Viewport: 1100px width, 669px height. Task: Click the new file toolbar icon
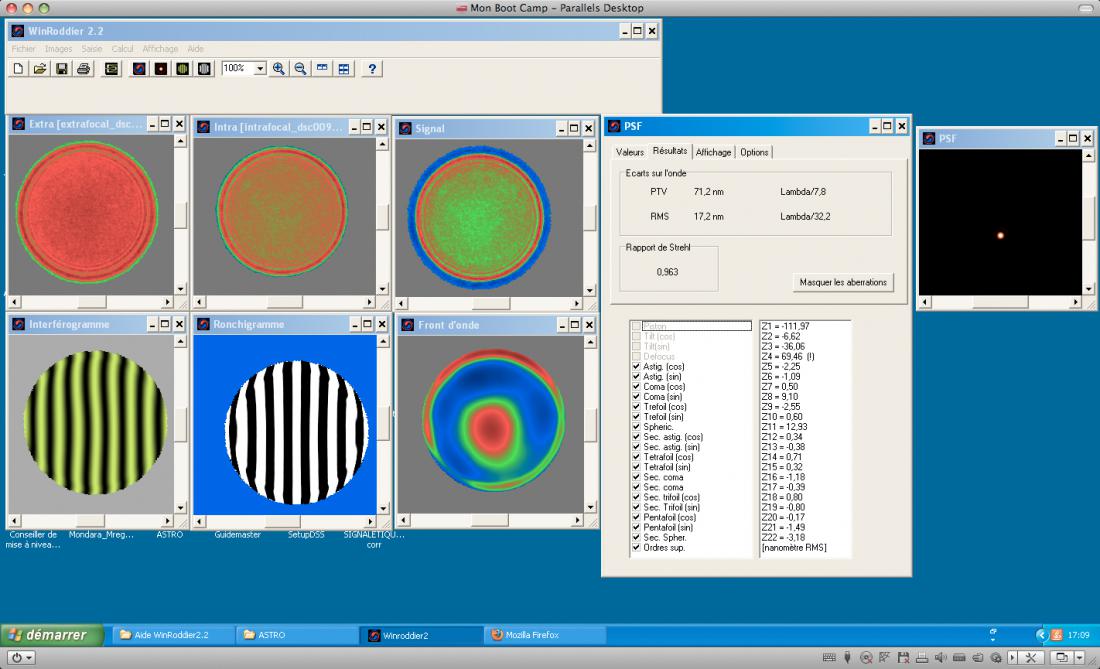tap(18, 69)
